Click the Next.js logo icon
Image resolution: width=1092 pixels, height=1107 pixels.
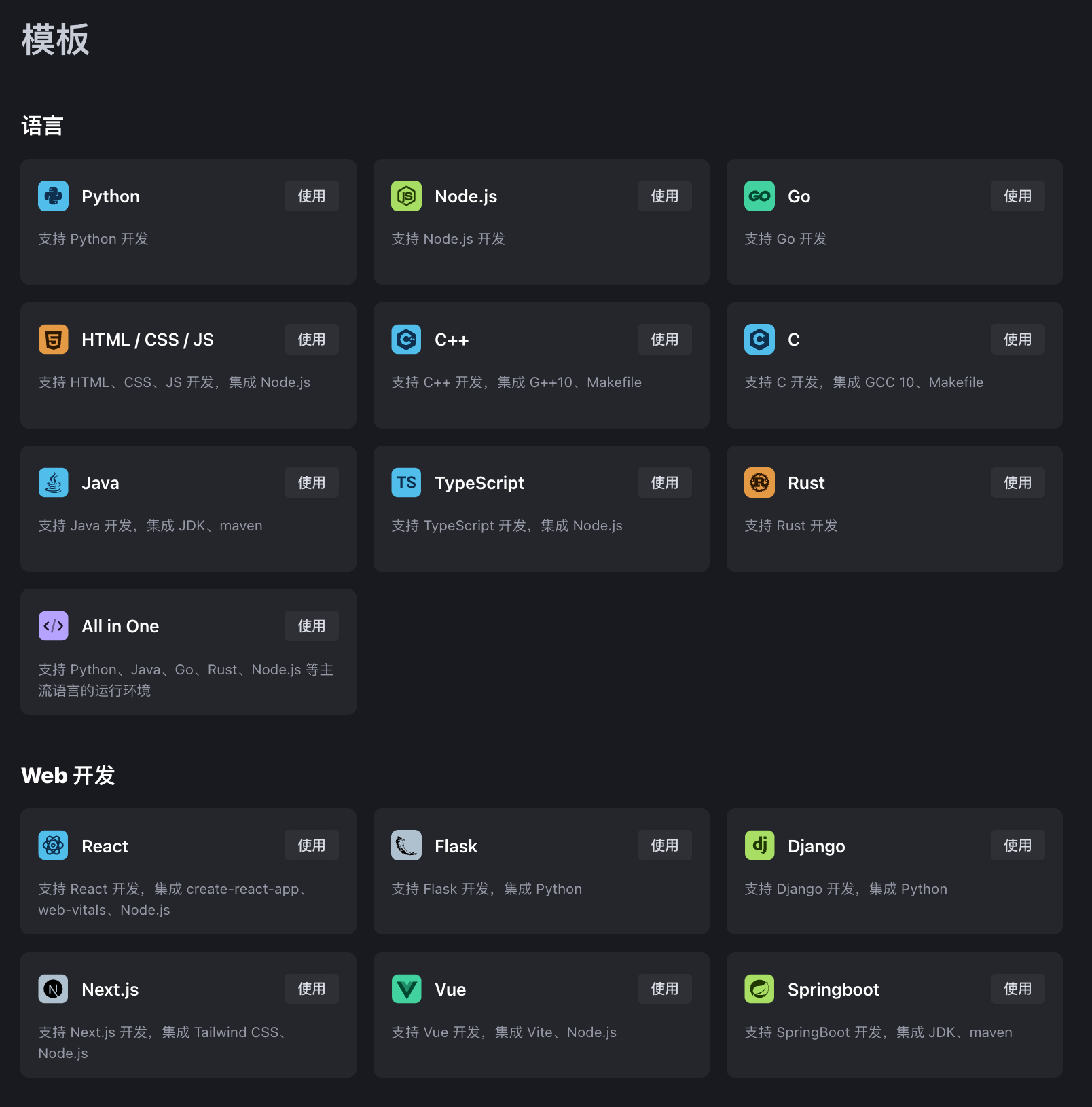point(53,989)
